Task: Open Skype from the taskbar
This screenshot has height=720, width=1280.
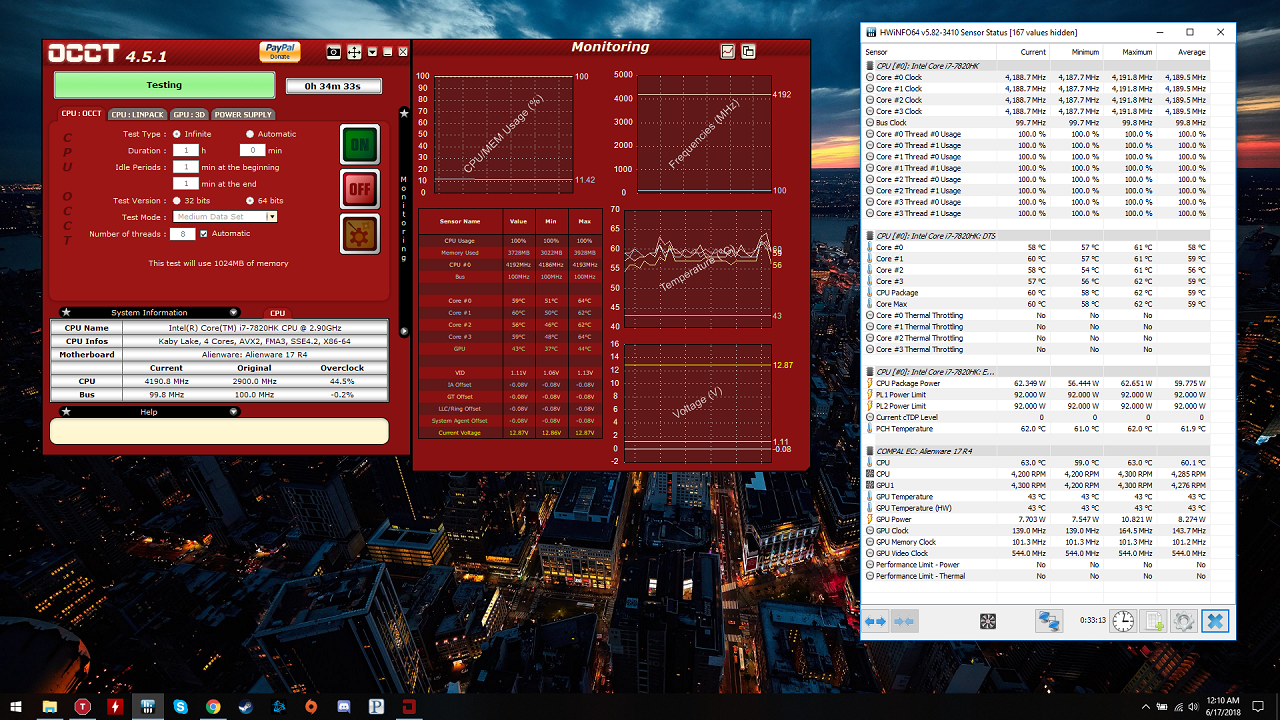Action: (x=180, y=706)
